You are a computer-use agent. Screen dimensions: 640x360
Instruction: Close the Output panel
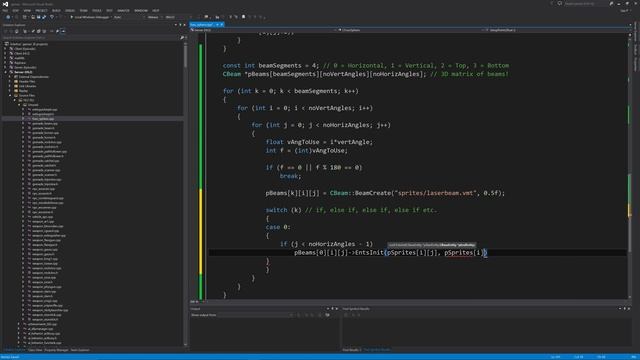(x=337, y=309)
